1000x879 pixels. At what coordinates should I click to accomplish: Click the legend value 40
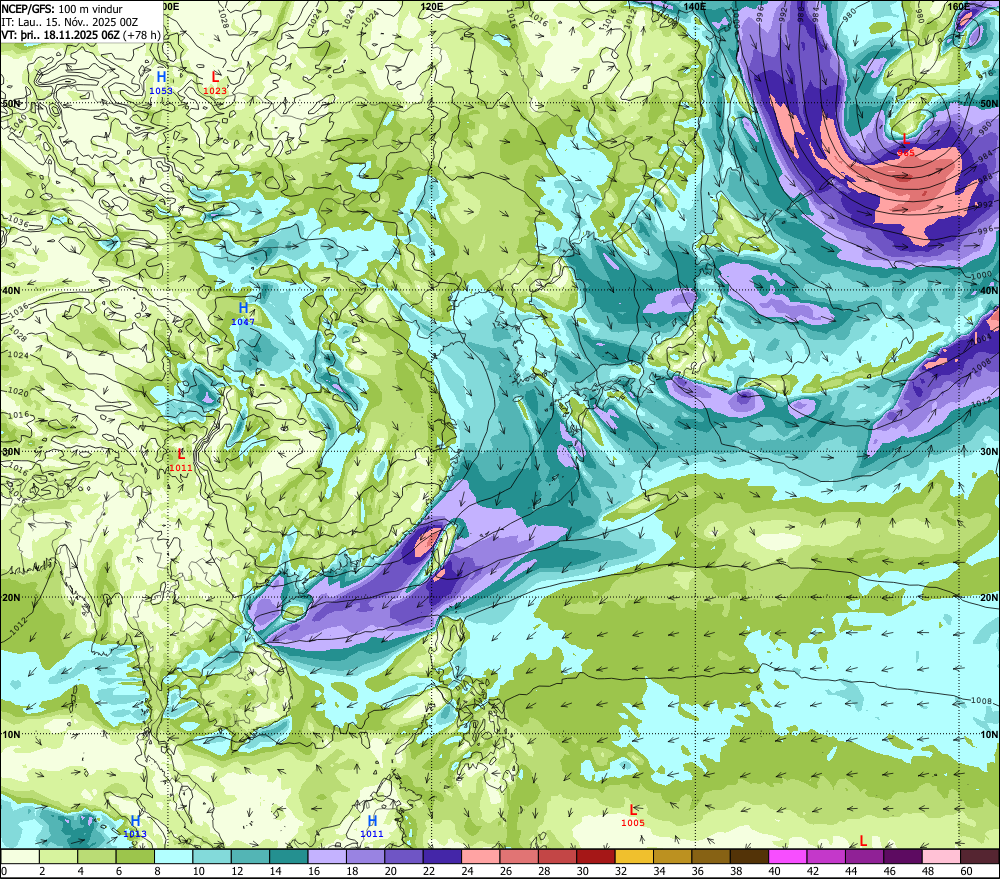774,871
